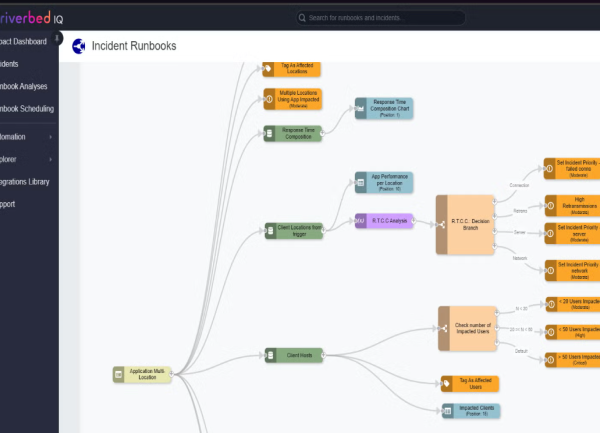
Task: Select the Tag As Affected Users tag icon
Action: click(447, 384)
